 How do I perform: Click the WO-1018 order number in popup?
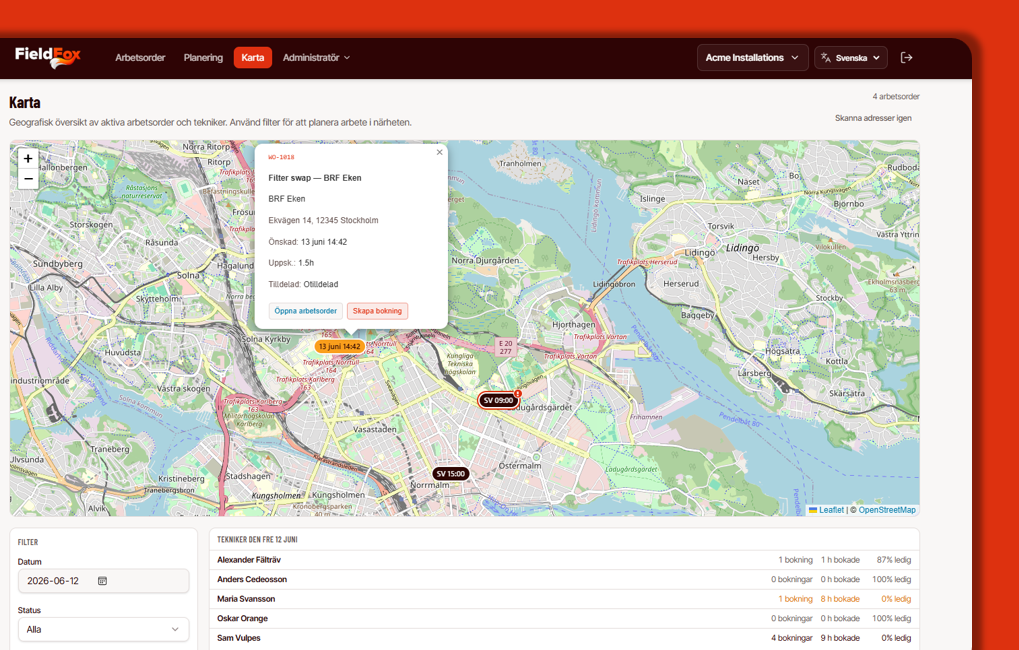(x=281, y=157)
